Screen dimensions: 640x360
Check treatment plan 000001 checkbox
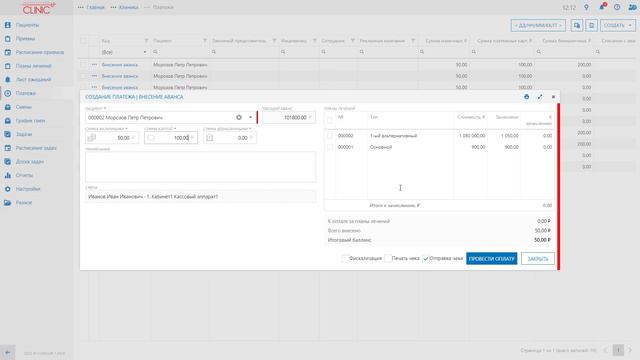pos(330,147)
